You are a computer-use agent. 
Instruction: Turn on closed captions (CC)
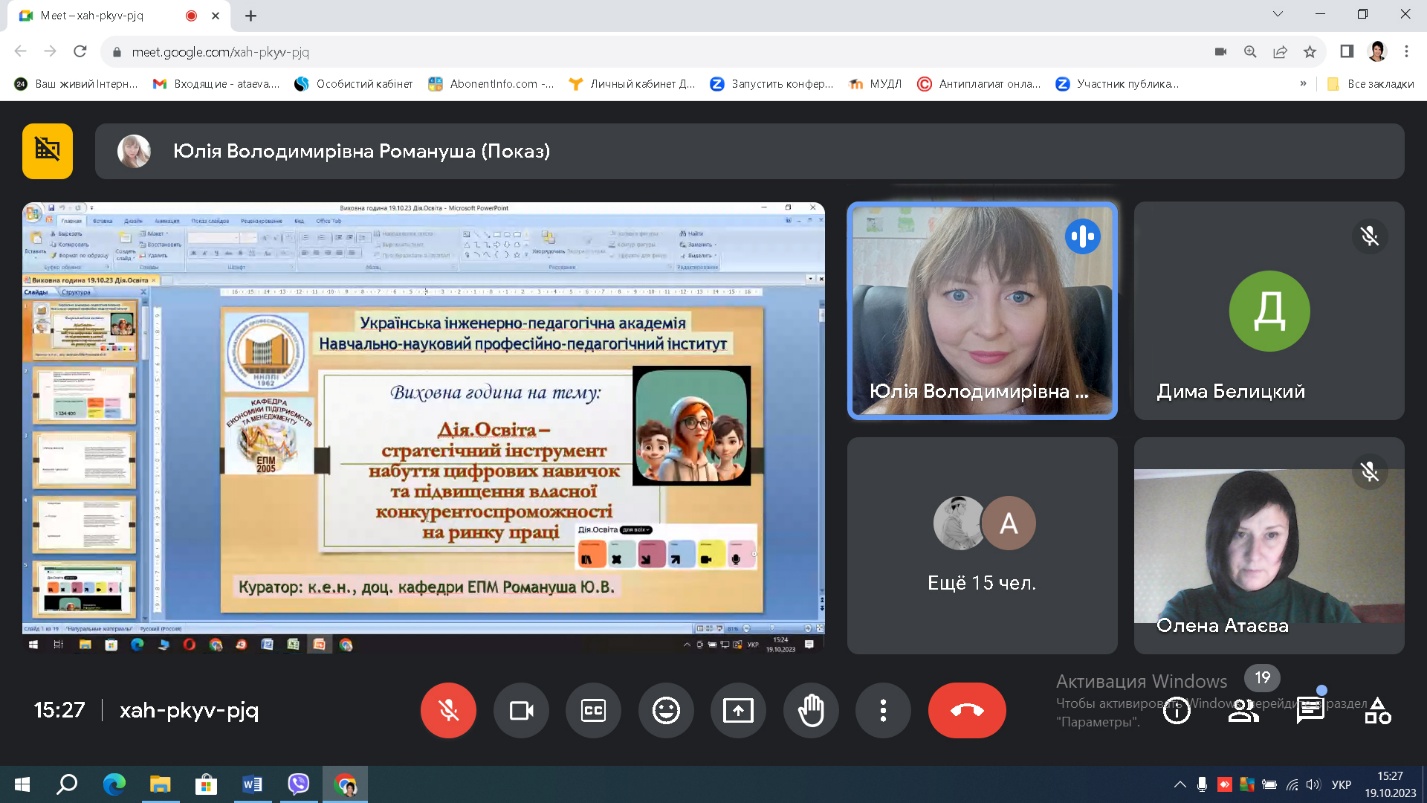click(x=593, y=710)
